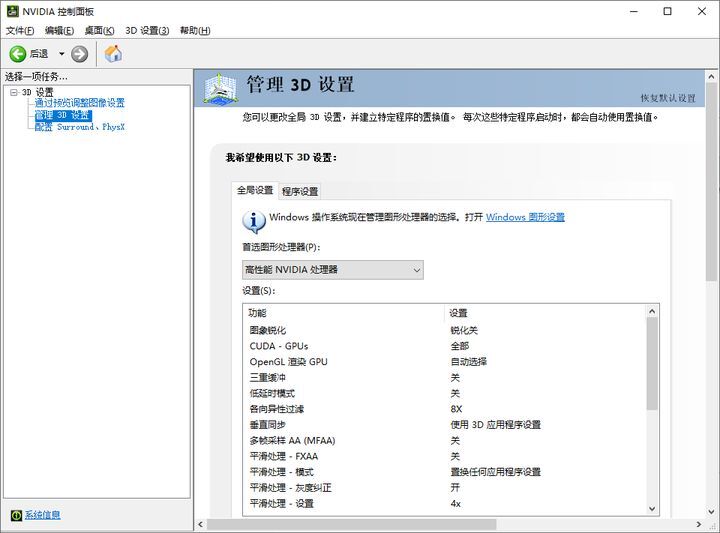Select the 平滑处理 - 模式 row
The image size is (720, 533).
point(444,472)
